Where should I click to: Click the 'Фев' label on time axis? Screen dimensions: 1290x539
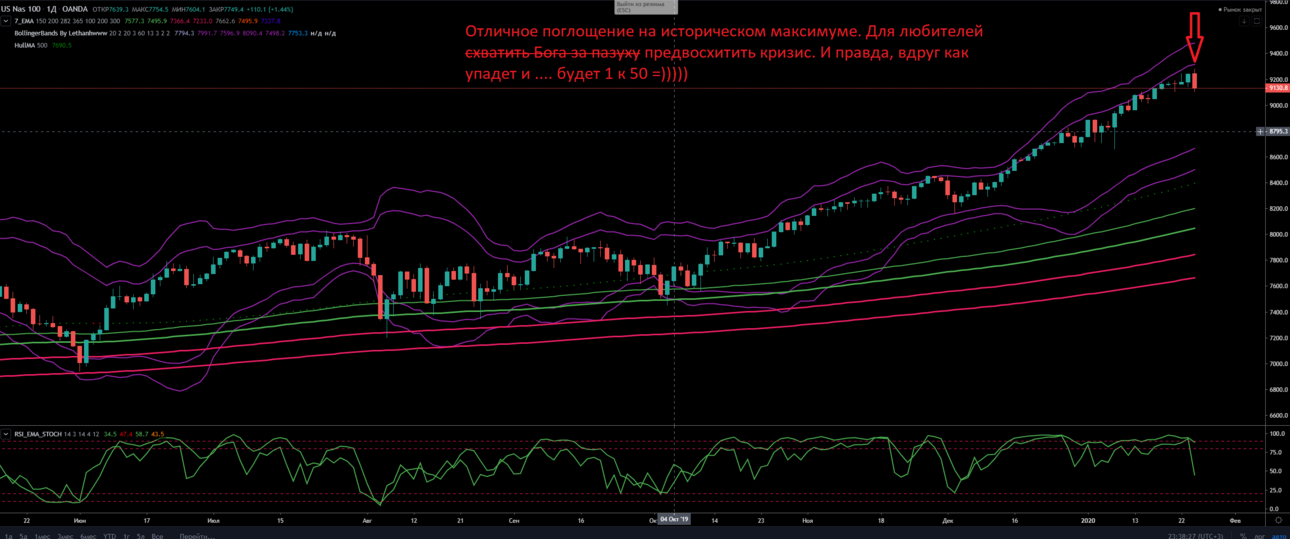(x=1235, y=521)
